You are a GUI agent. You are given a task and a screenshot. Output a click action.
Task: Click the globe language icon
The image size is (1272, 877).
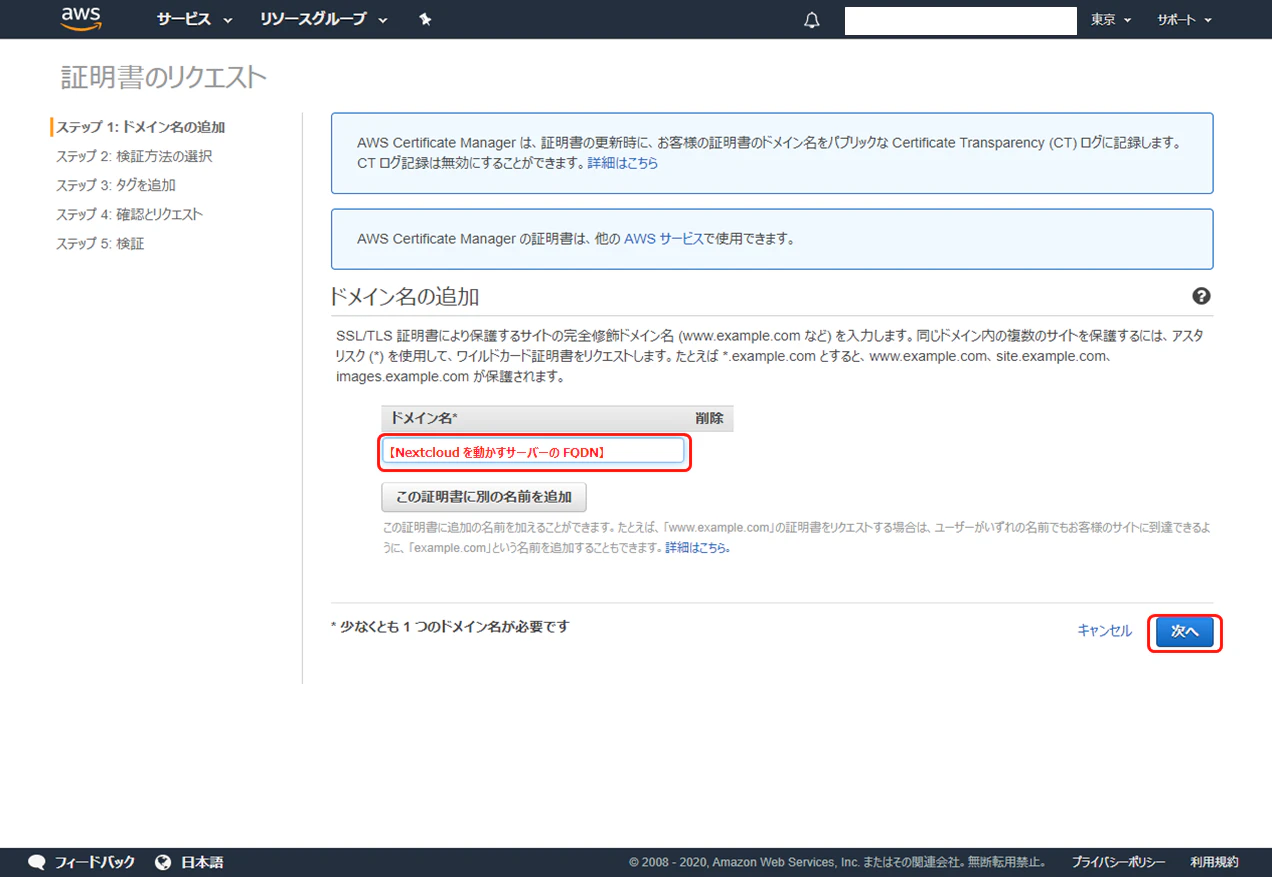pos(164,862)
